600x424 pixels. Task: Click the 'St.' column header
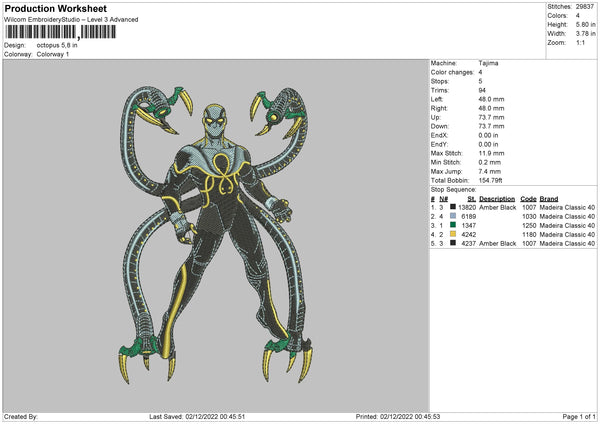click(471, 199)
